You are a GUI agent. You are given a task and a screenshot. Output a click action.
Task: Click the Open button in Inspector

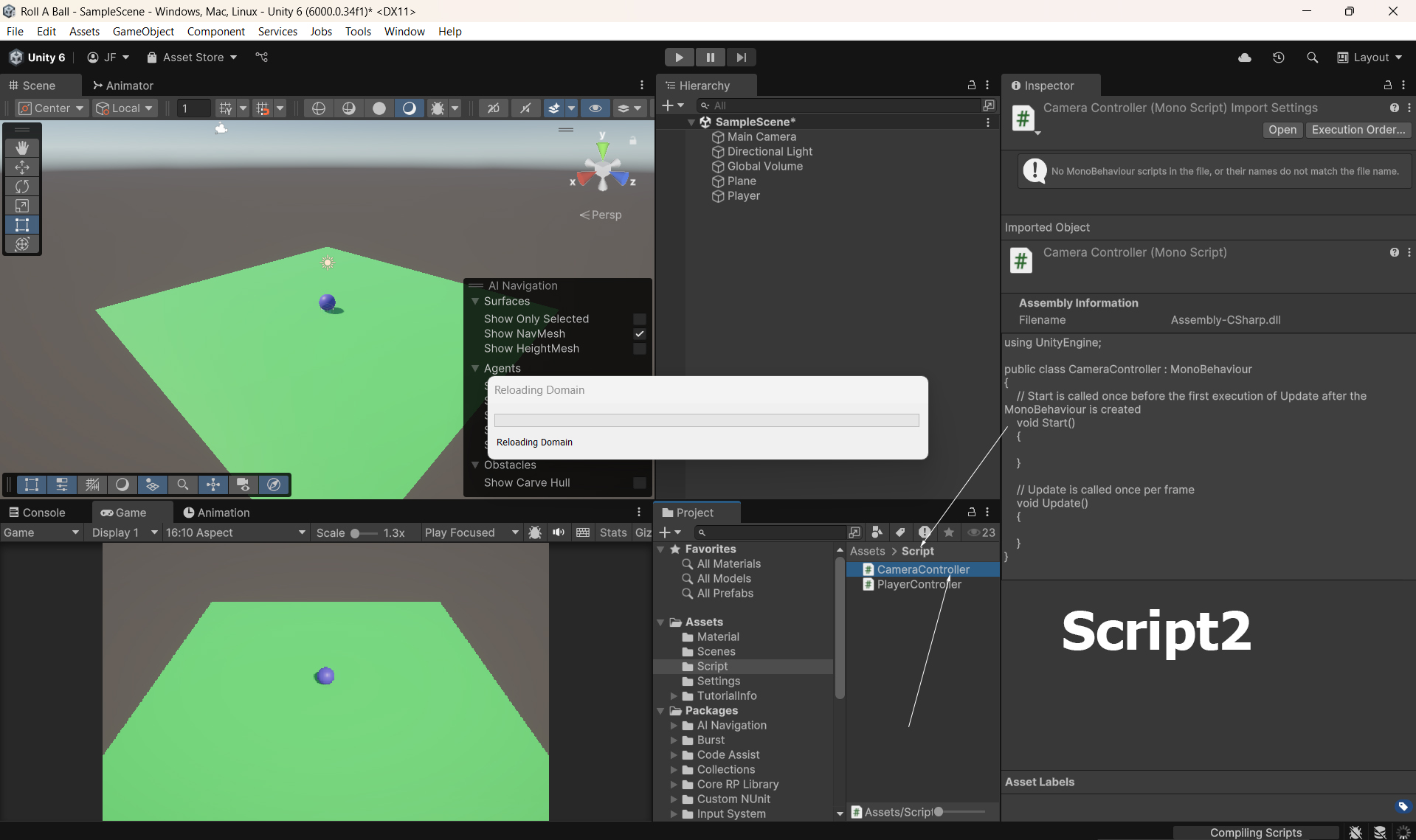[x=1282, y=130]
